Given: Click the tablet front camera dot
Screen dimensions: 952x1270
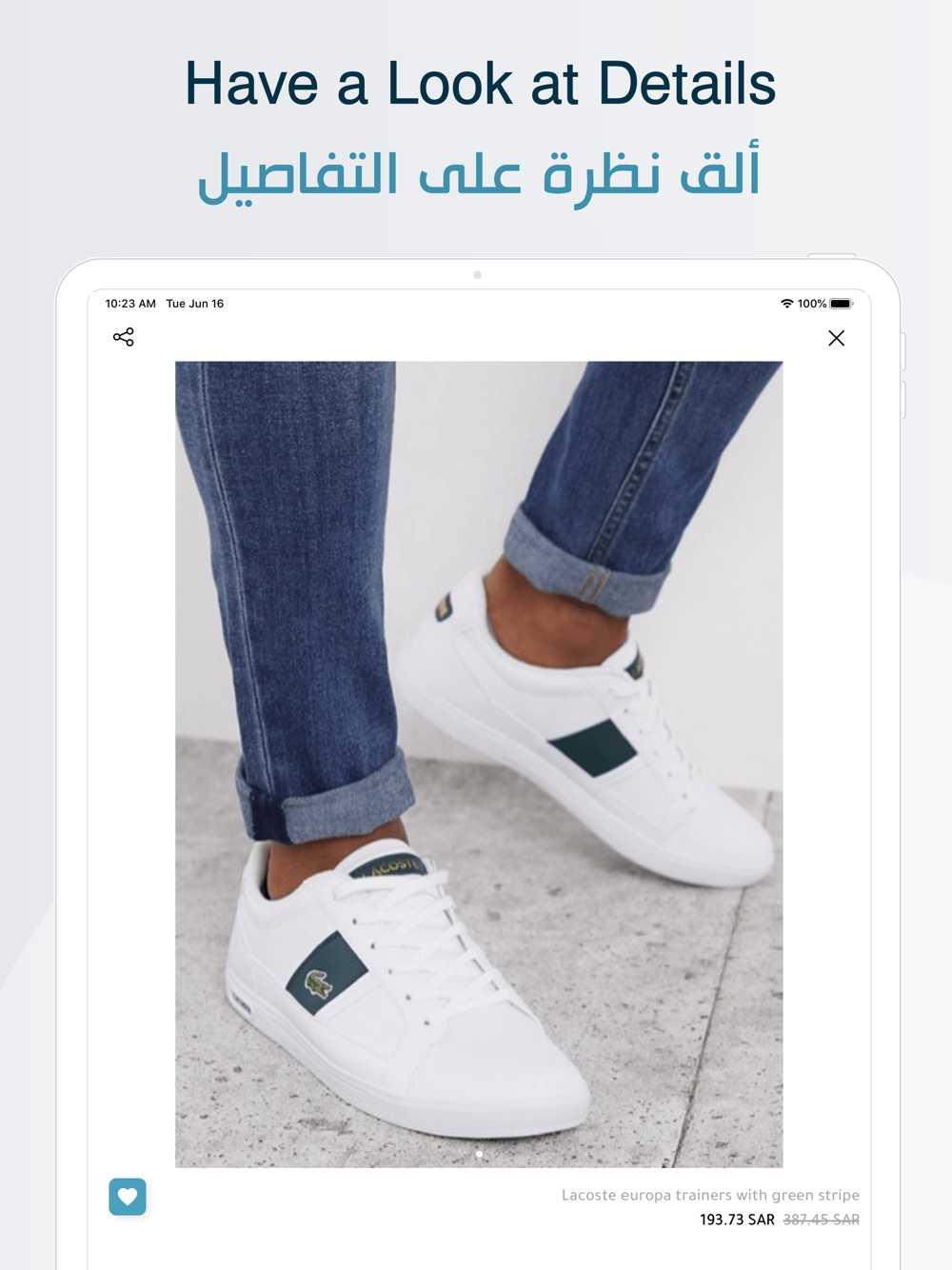Looking at the screenshot, I should pyautogui.click(x=477, y=275).
